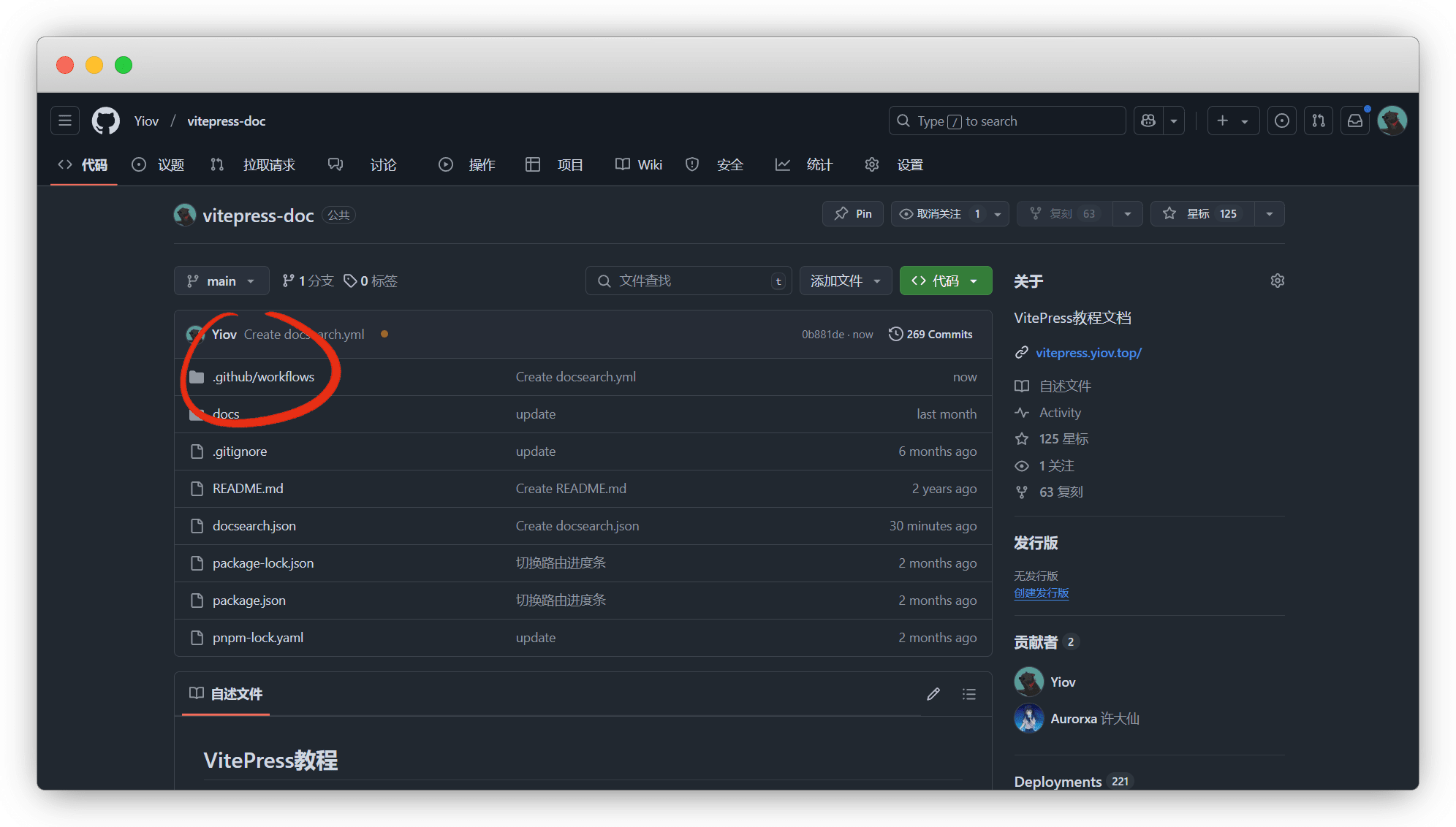The width and height of the screenshot is (1456, 827).
Task: Click the GitHub logo icon
Action: (x=106, y=121)
